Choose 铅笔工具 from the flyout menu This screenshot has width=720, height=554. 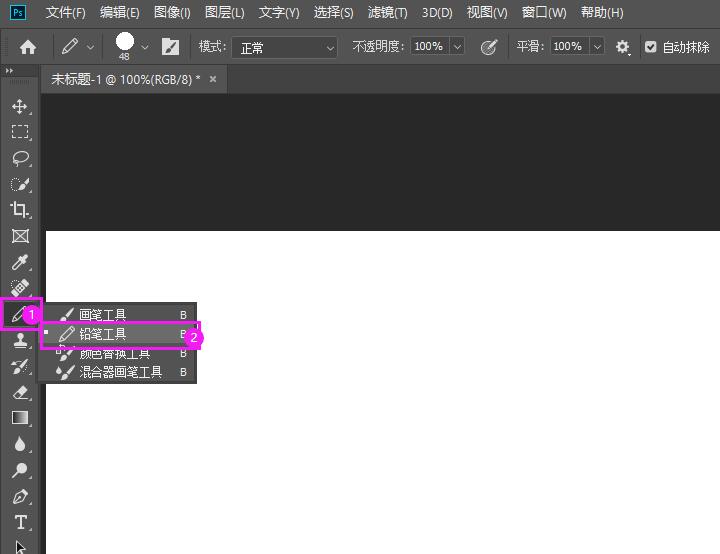118,334
